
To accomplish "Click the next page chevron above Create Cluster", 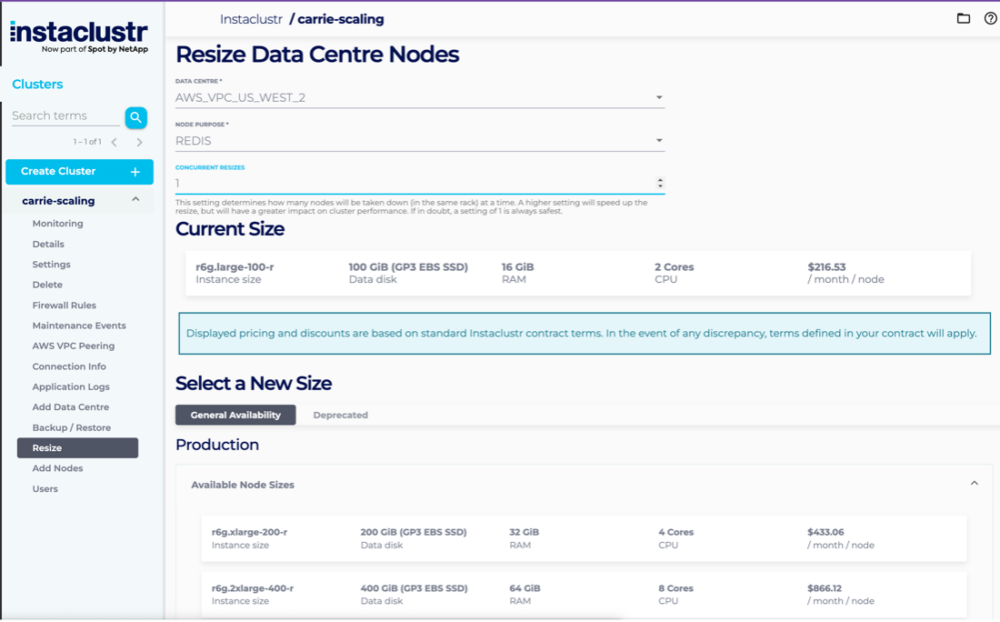I will (x=139, y=142).
